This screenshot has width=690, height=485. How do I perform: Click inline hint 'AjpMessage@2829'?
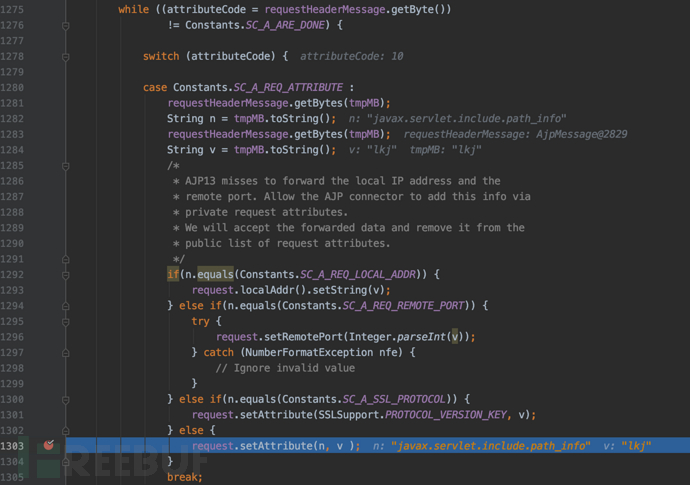(x=581, y=134)
